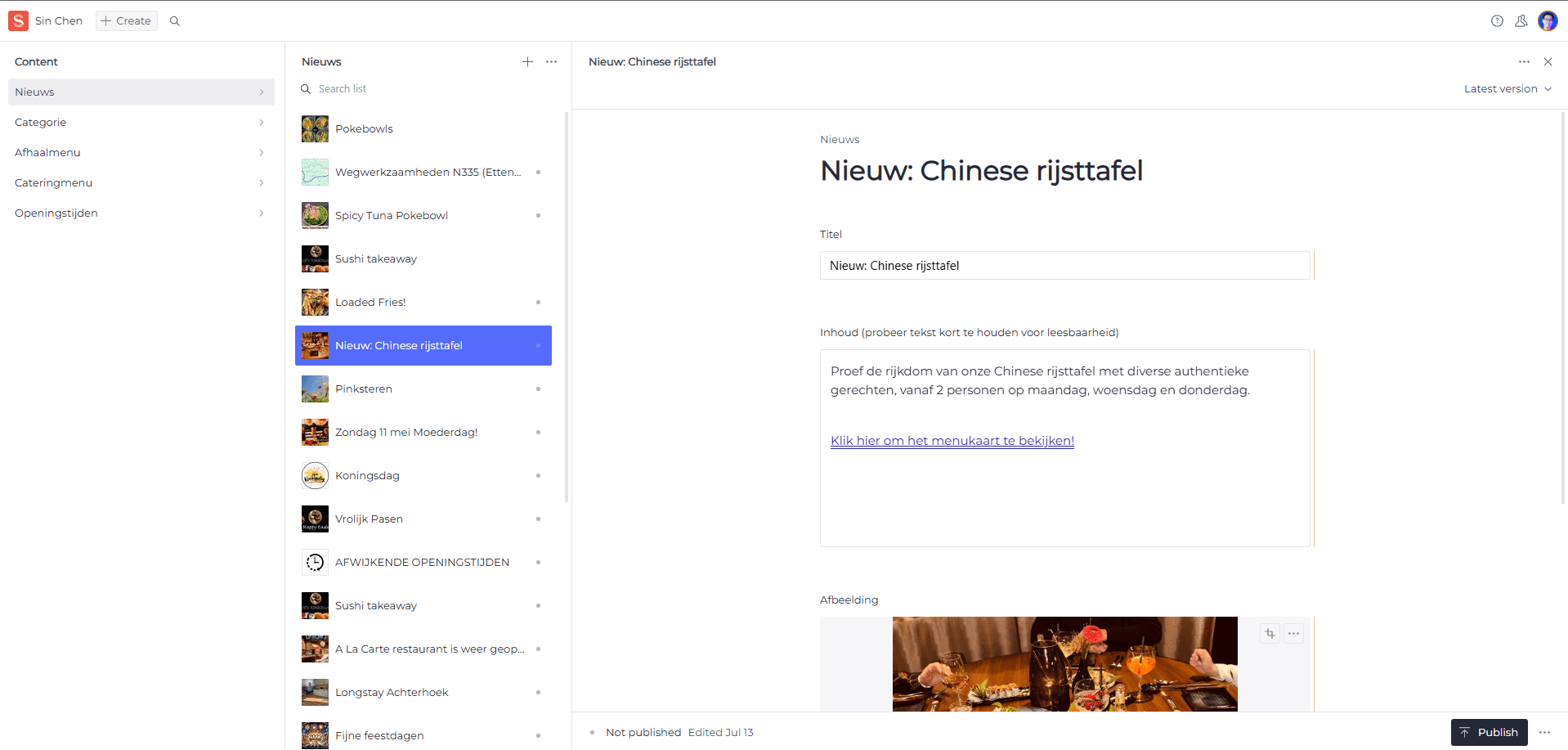Follow the 'Klik hier om het menukaart' link
Image resolution: width=1568 pixels, height=750 pixels.
pos(952,441)
